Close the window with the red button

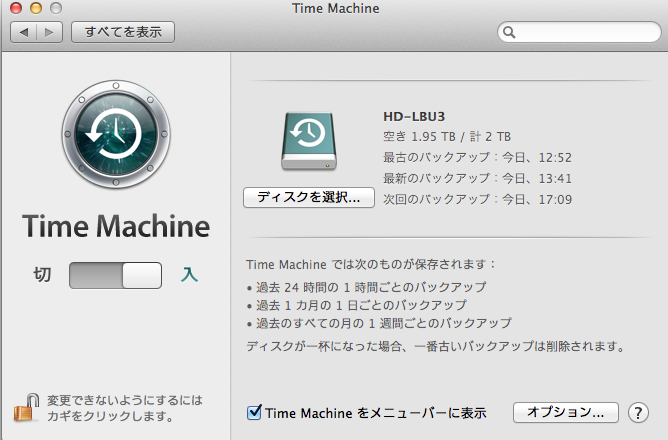coord(16,8)
